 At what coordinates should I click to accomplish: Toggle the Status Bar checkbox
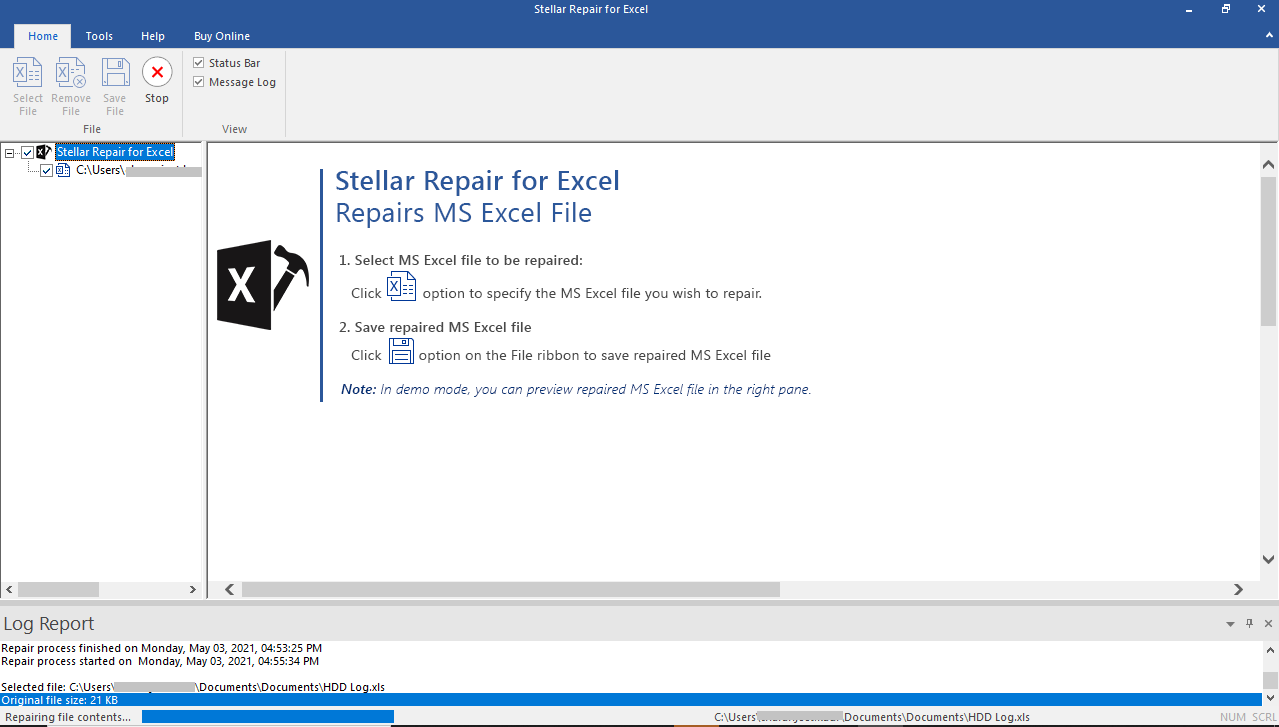pos(198,63)
